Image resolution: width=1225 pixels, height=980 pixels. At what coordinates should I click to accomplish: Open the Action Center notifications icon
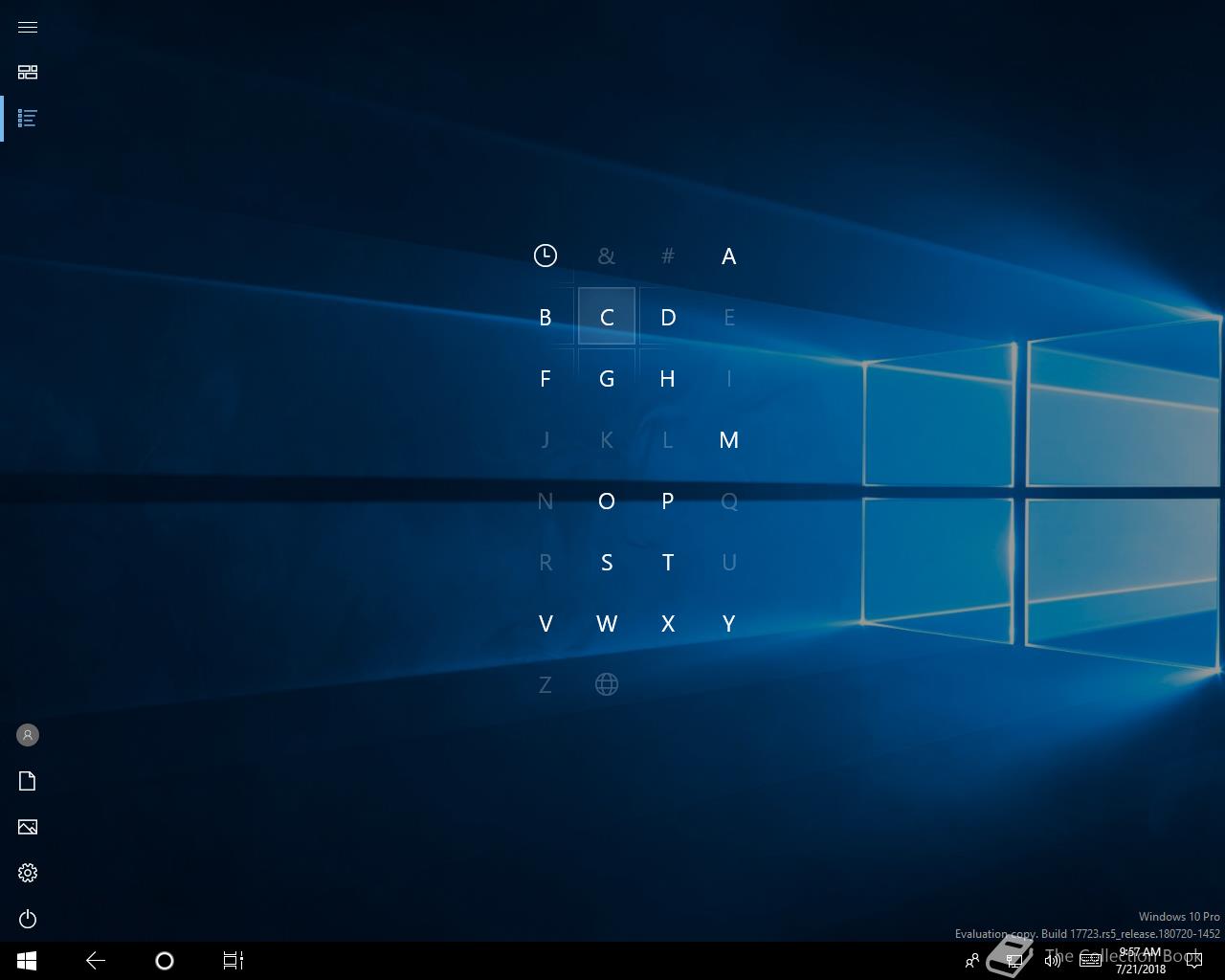(1193, 961)
